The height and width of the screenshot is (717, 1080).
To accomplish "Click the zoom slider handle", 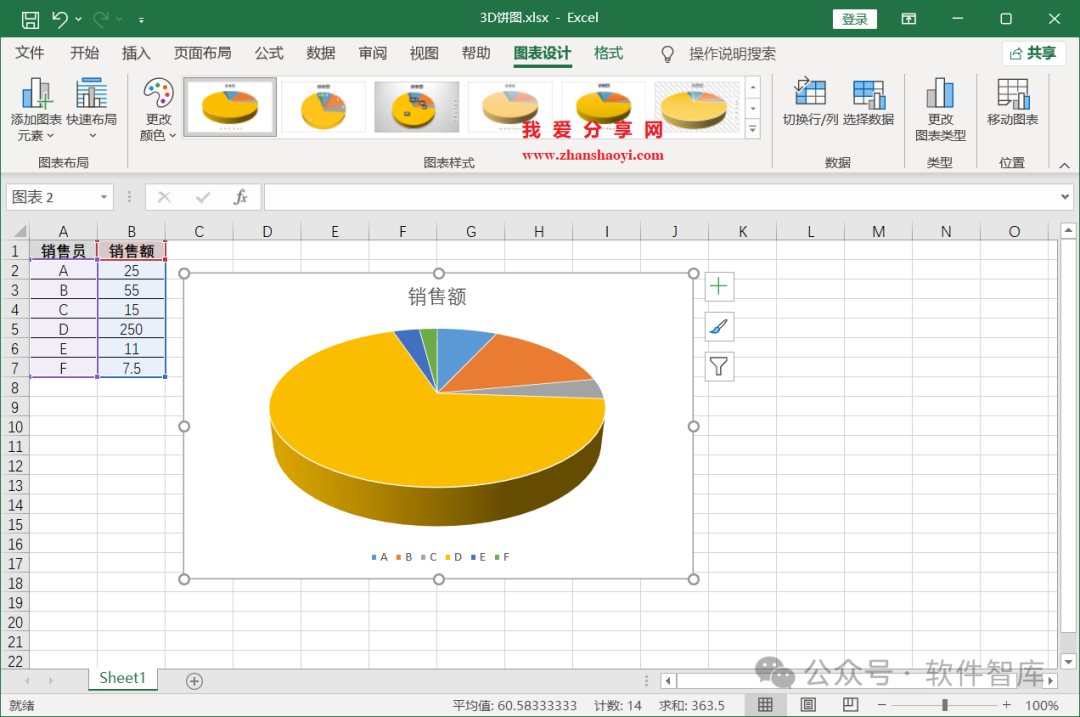I will tap(945, 705).
